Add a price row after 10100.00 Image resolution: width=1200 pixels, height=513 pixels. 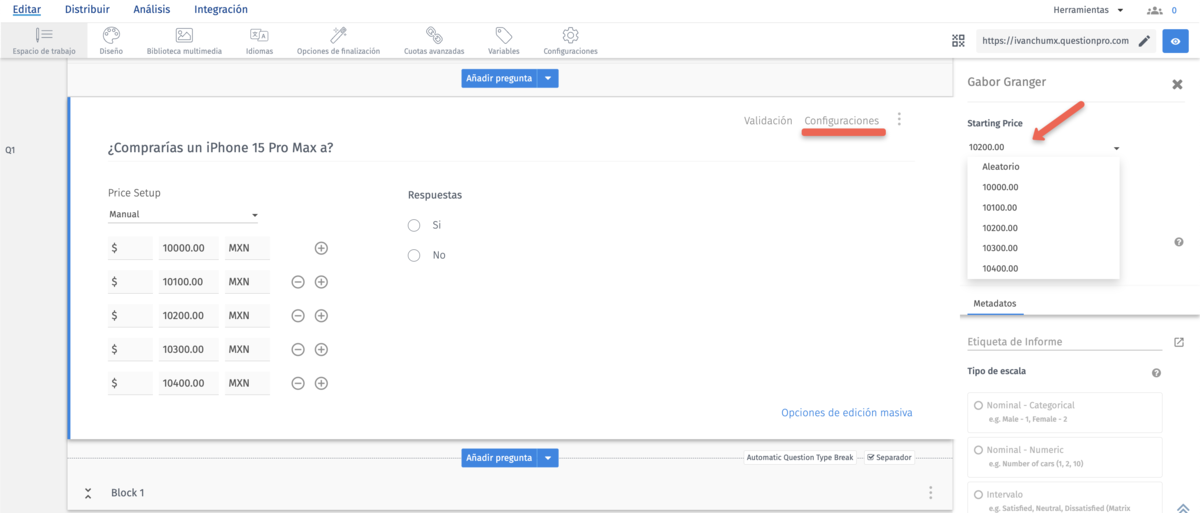pos(321,282)
